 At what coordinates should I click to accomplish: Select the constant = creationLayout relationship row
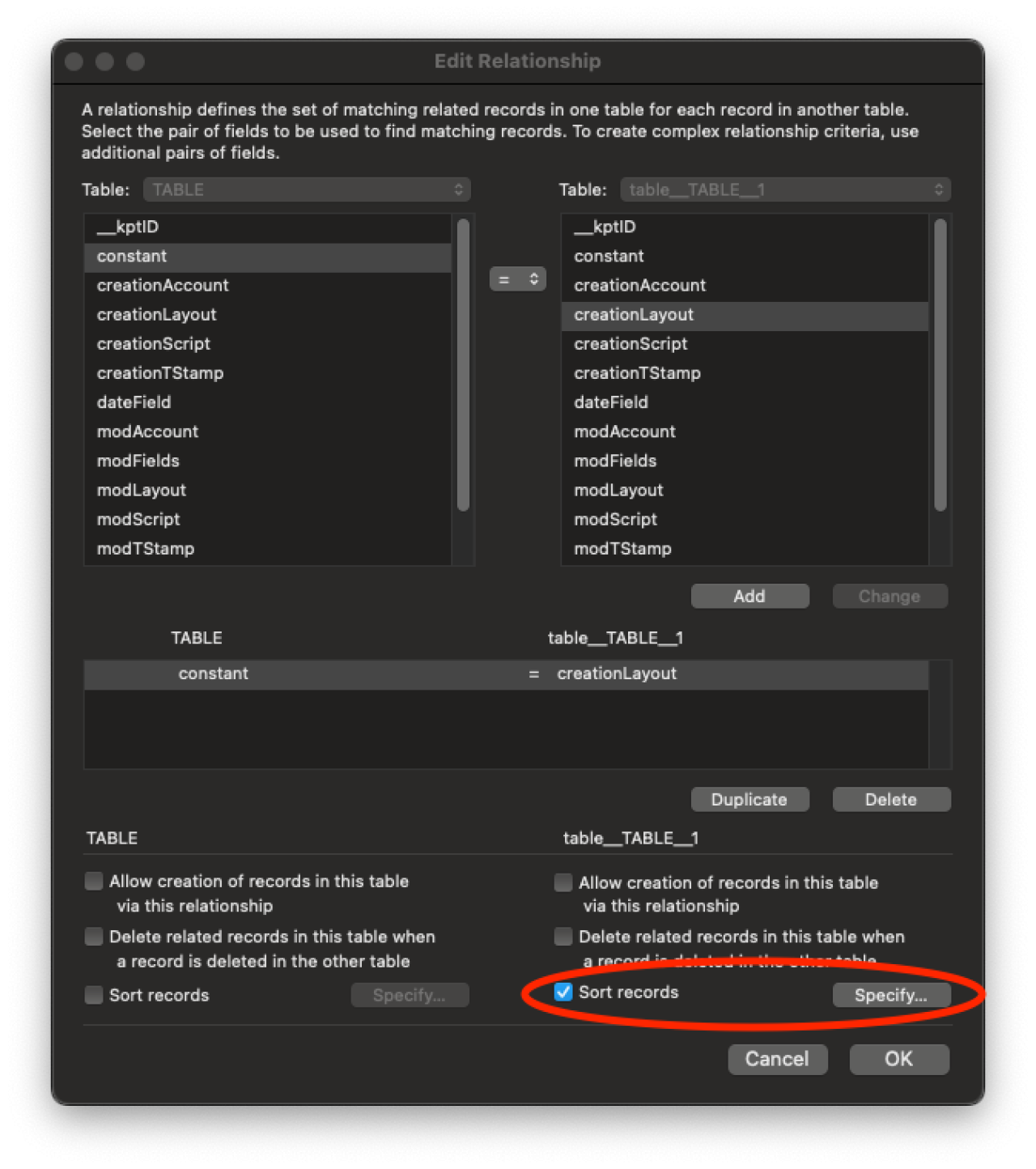[510, 674]
